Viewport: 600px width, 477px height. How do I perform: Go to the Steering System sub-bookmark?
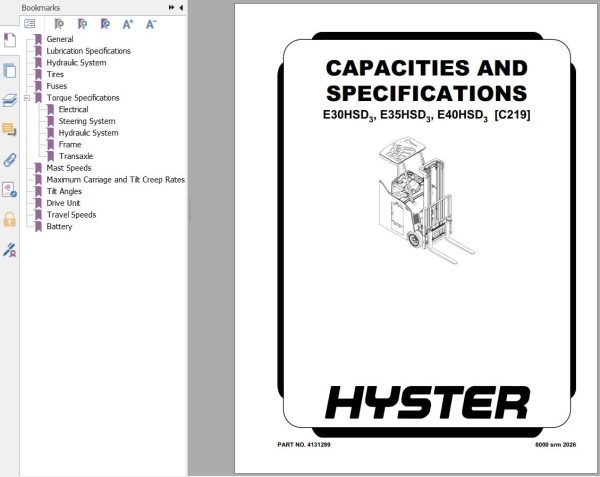pos(87,121)
